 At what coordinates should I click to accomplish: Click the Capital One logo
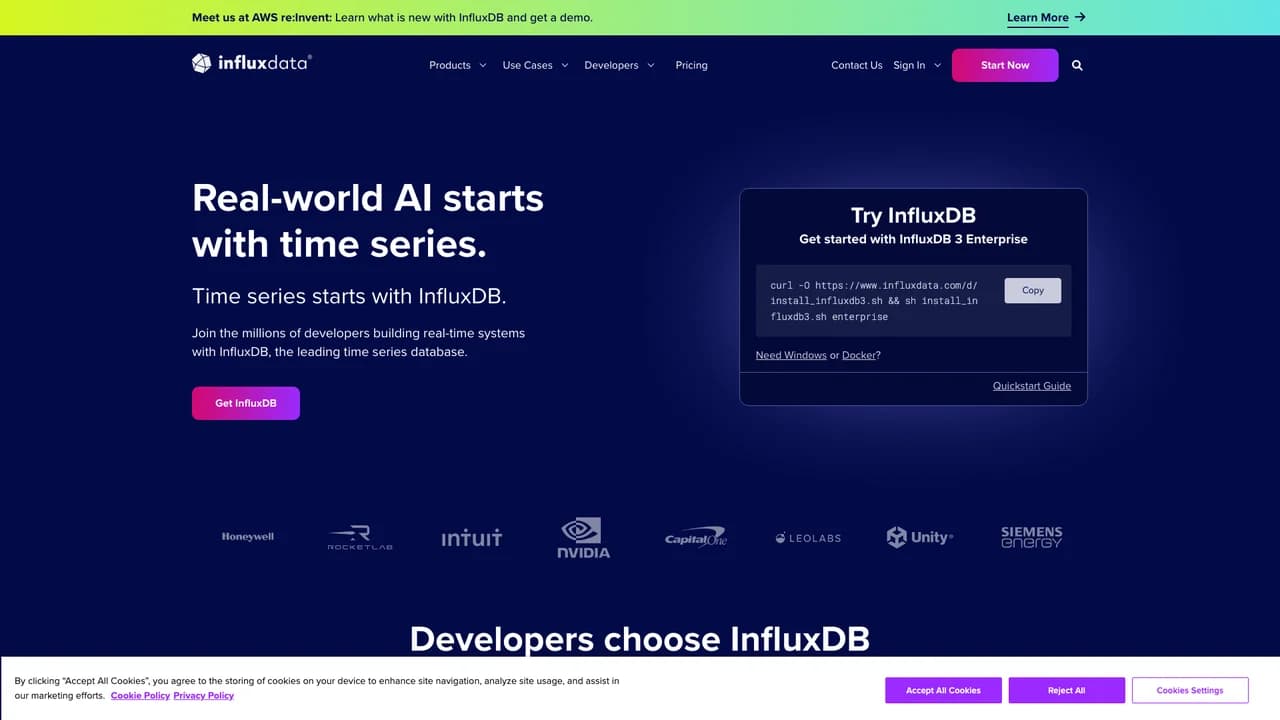click(696, 537)
